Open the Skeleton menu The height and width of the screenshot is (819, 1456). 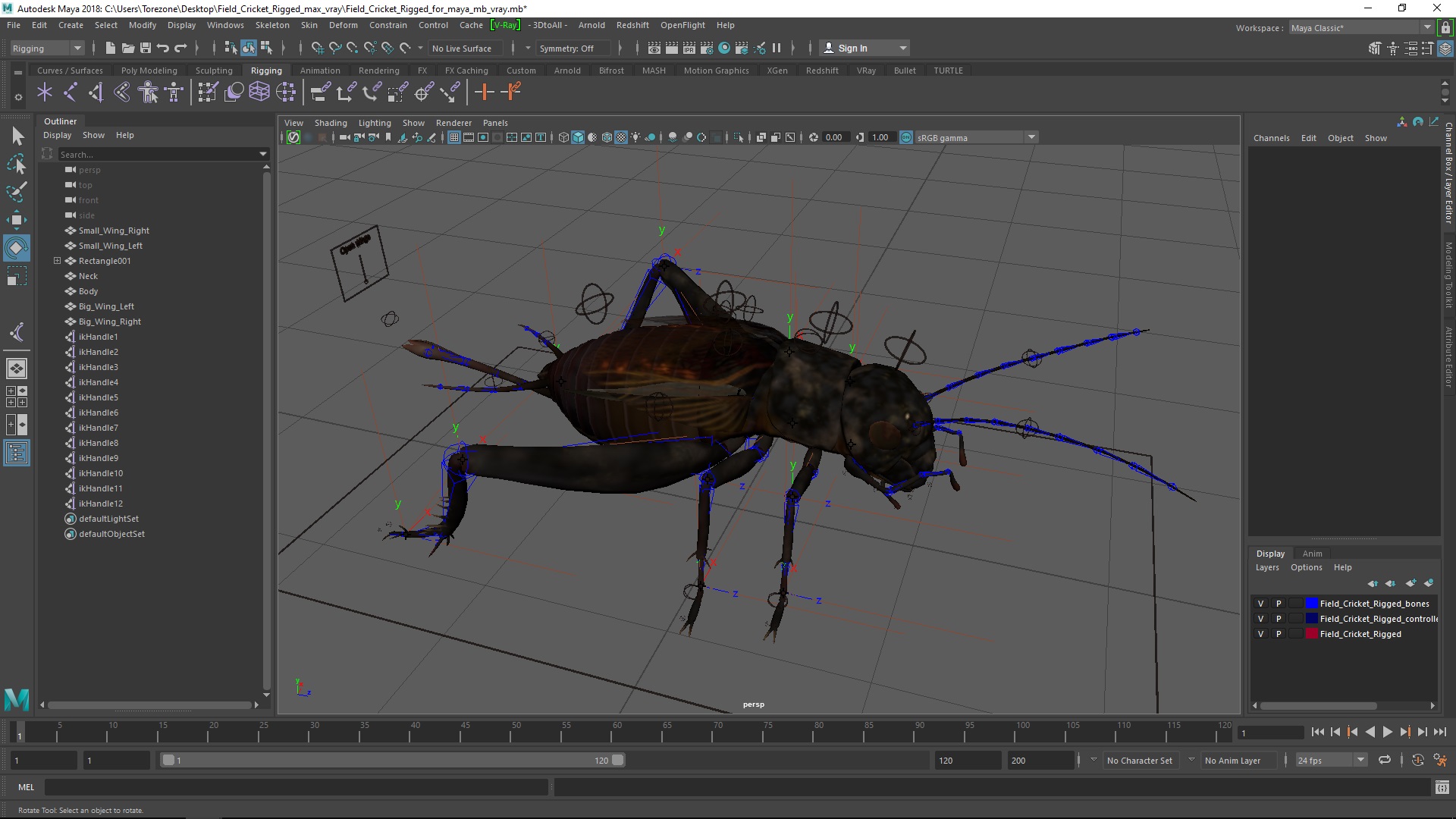pyautogui.click(x=272, y=25)
